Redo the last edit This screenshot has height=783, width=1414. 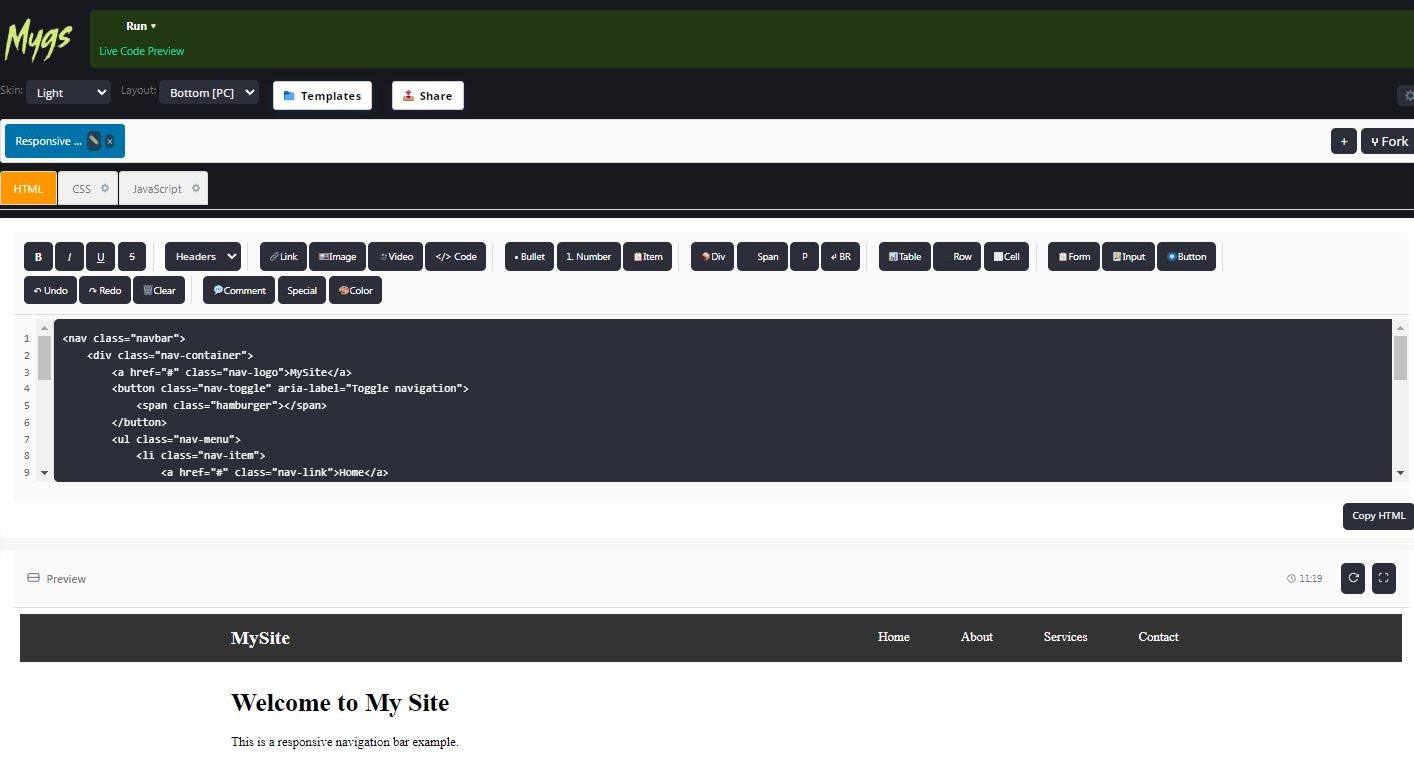point(104,291)
